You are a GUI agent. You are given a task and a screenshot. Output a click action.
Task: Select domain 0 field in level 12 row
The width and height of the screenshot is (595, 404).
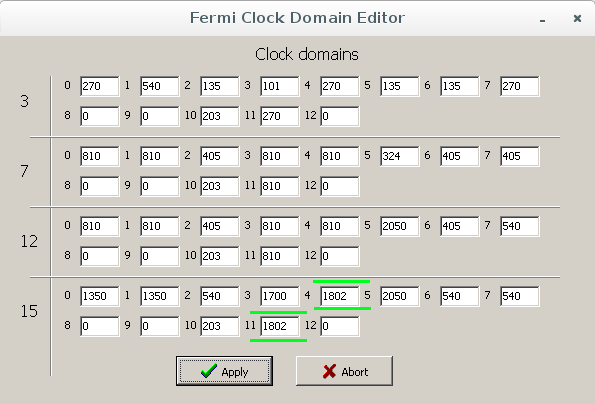[x=100, y=226]
